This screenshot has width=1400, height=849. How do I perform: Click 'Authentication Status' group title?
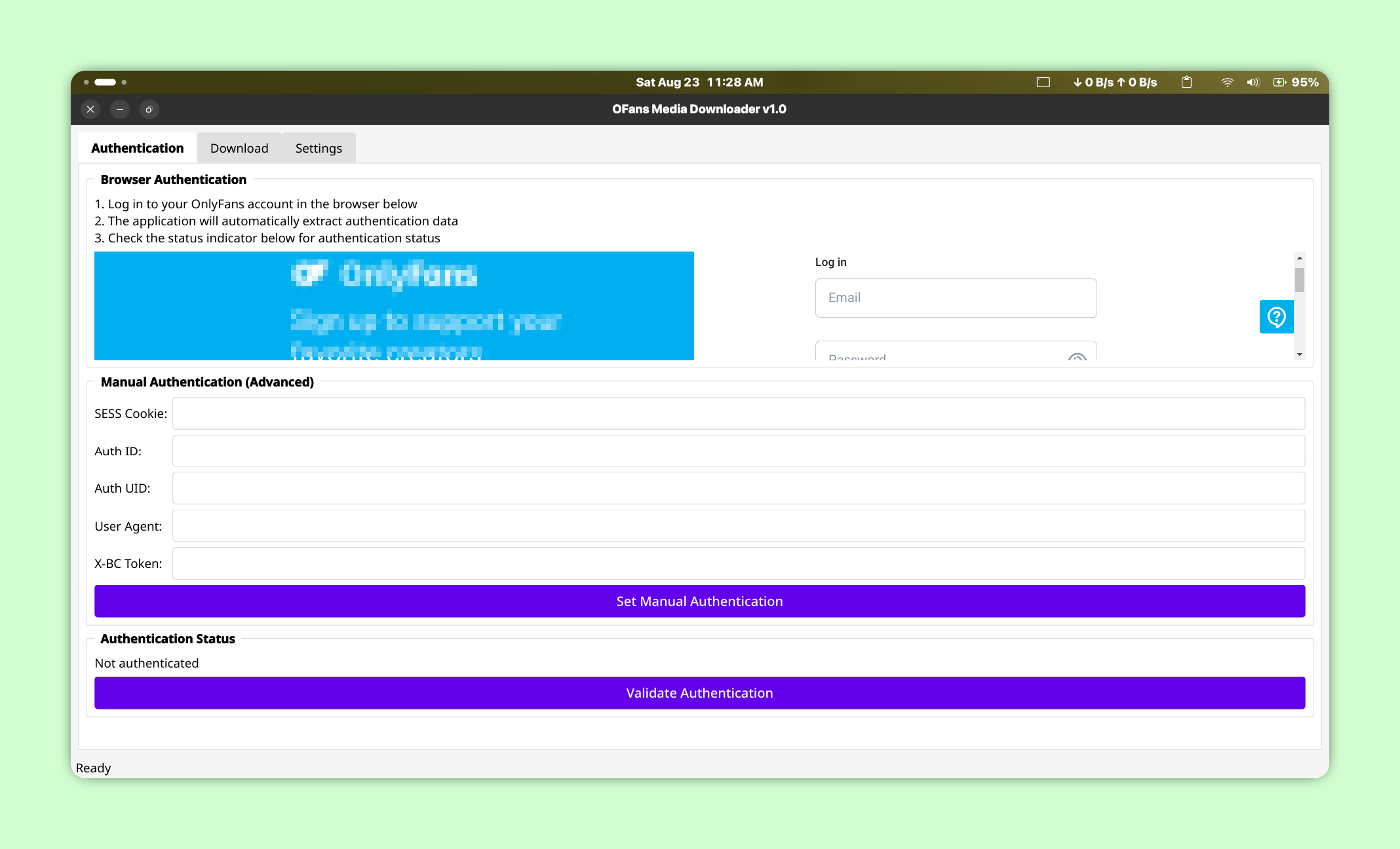click(x=167, y=639)
